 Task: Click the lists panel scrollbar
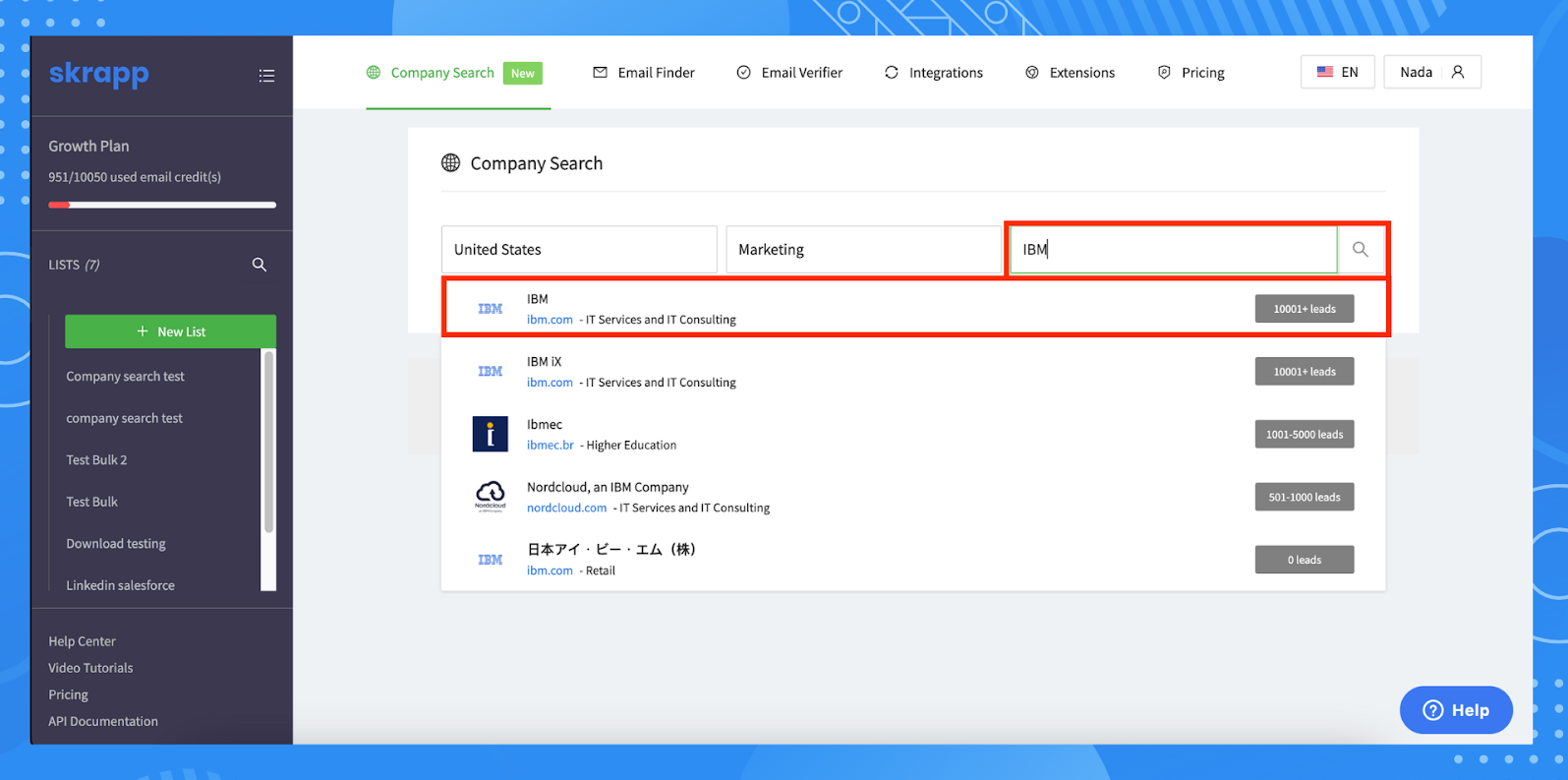(x=269, y=443)
